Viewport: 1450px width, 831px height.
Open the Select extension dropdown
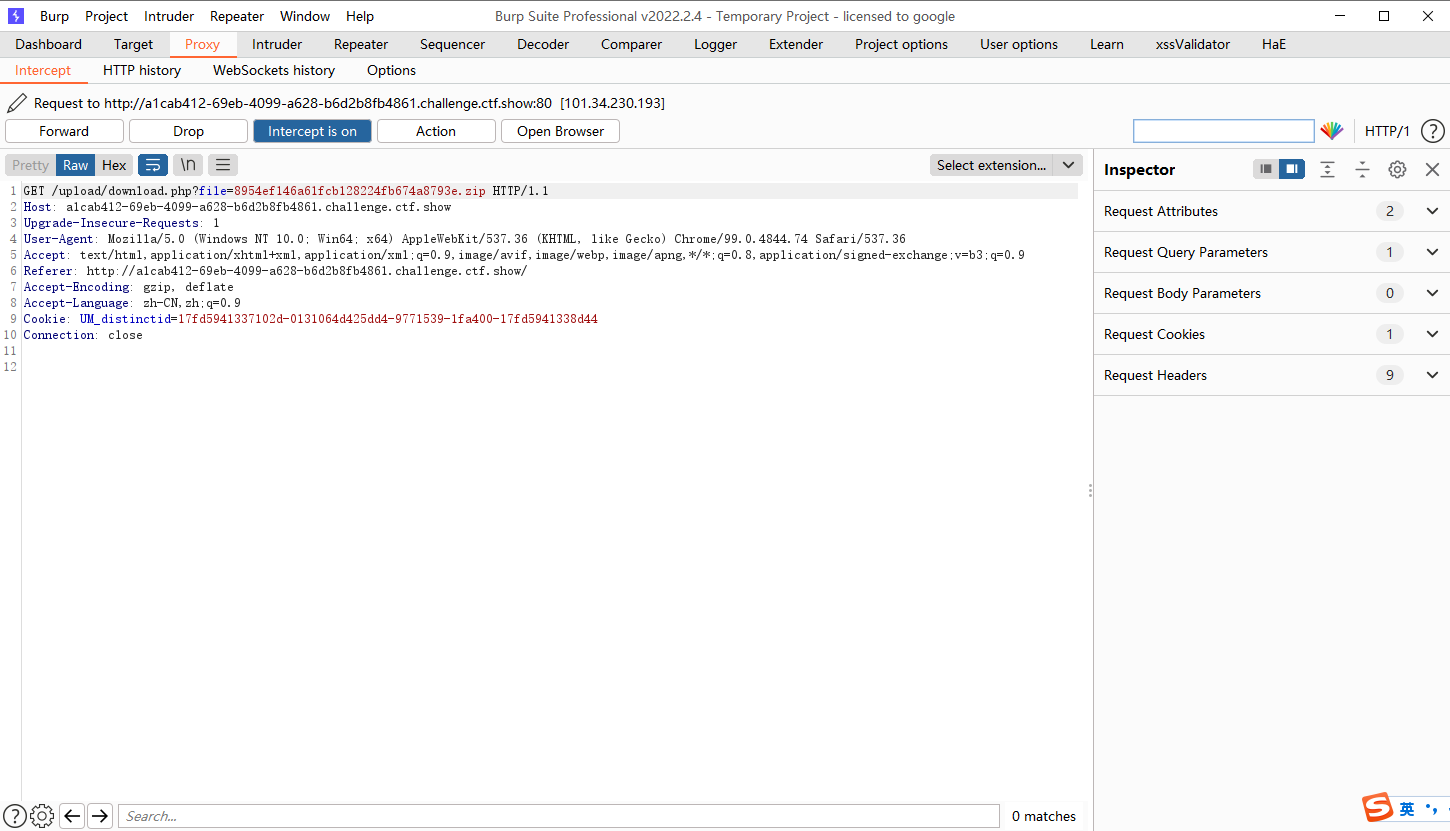pyautogui.click(x=1006, y=165)
